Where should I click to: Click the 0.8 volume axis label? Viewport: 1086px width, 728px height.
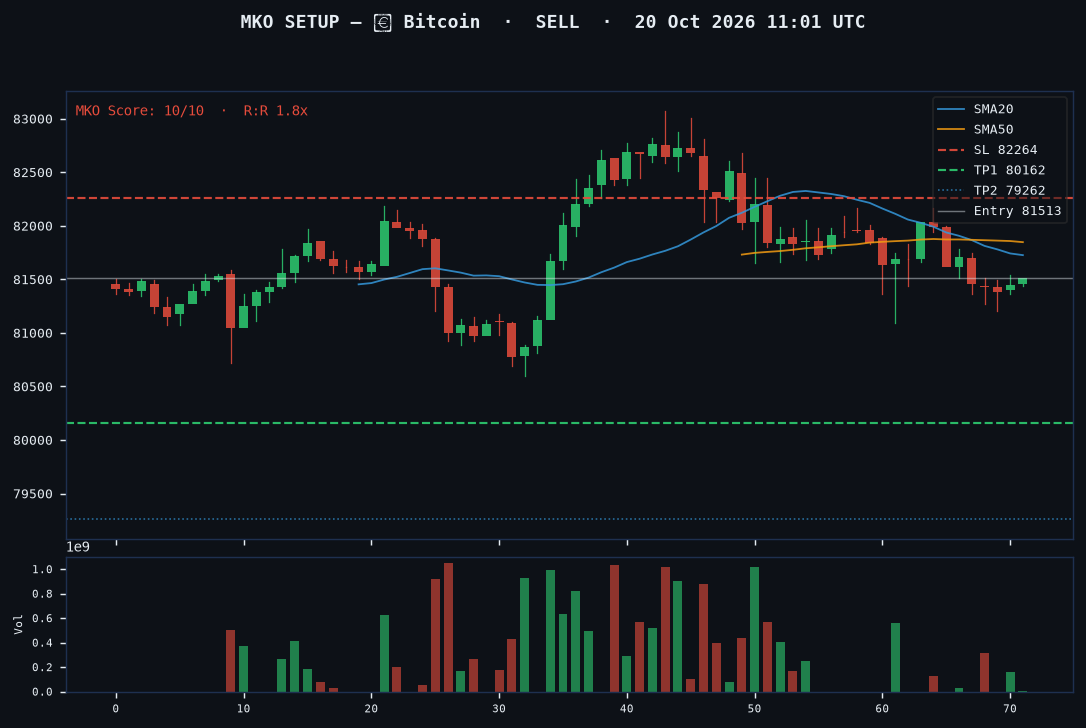42,594
